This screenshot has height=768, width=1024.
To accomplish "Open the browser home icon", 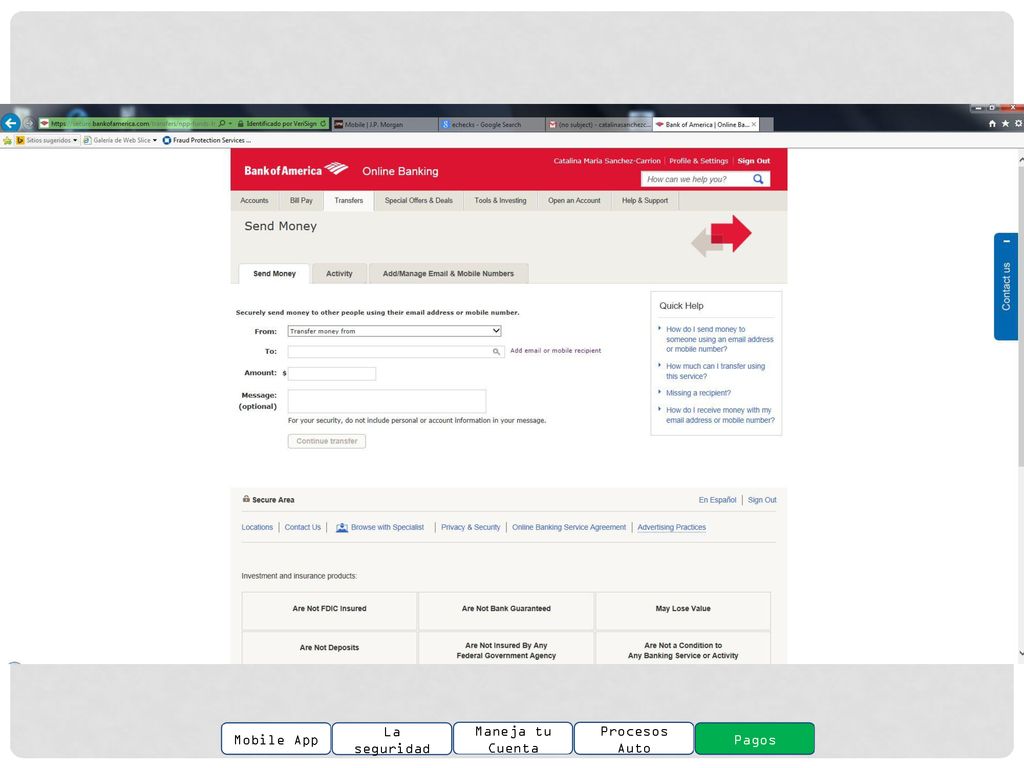I will [x=992, y=123].
